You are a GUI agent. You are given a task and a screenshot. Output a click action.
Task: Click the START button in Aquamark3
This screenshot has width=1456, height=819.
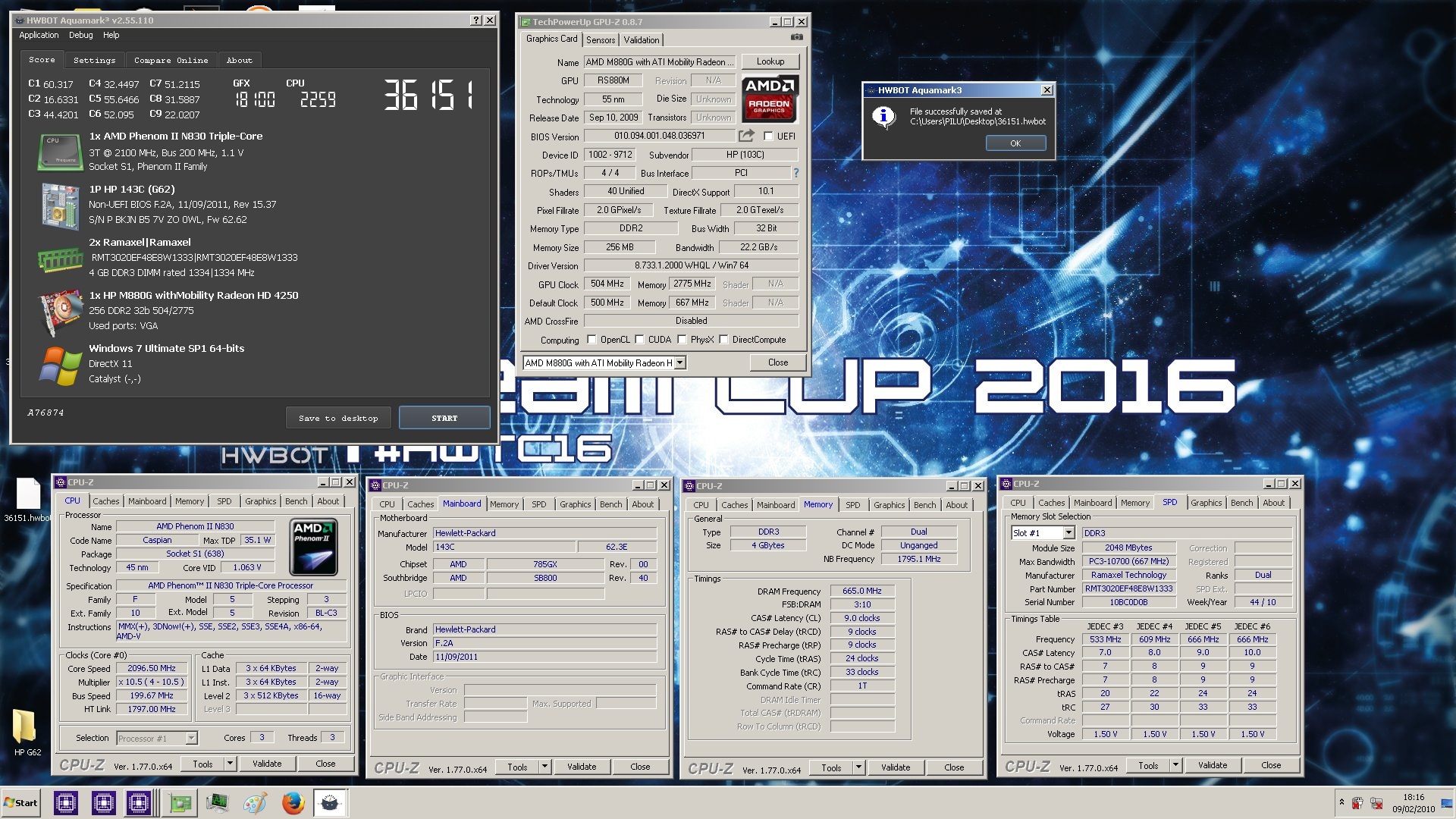point(444,418)
